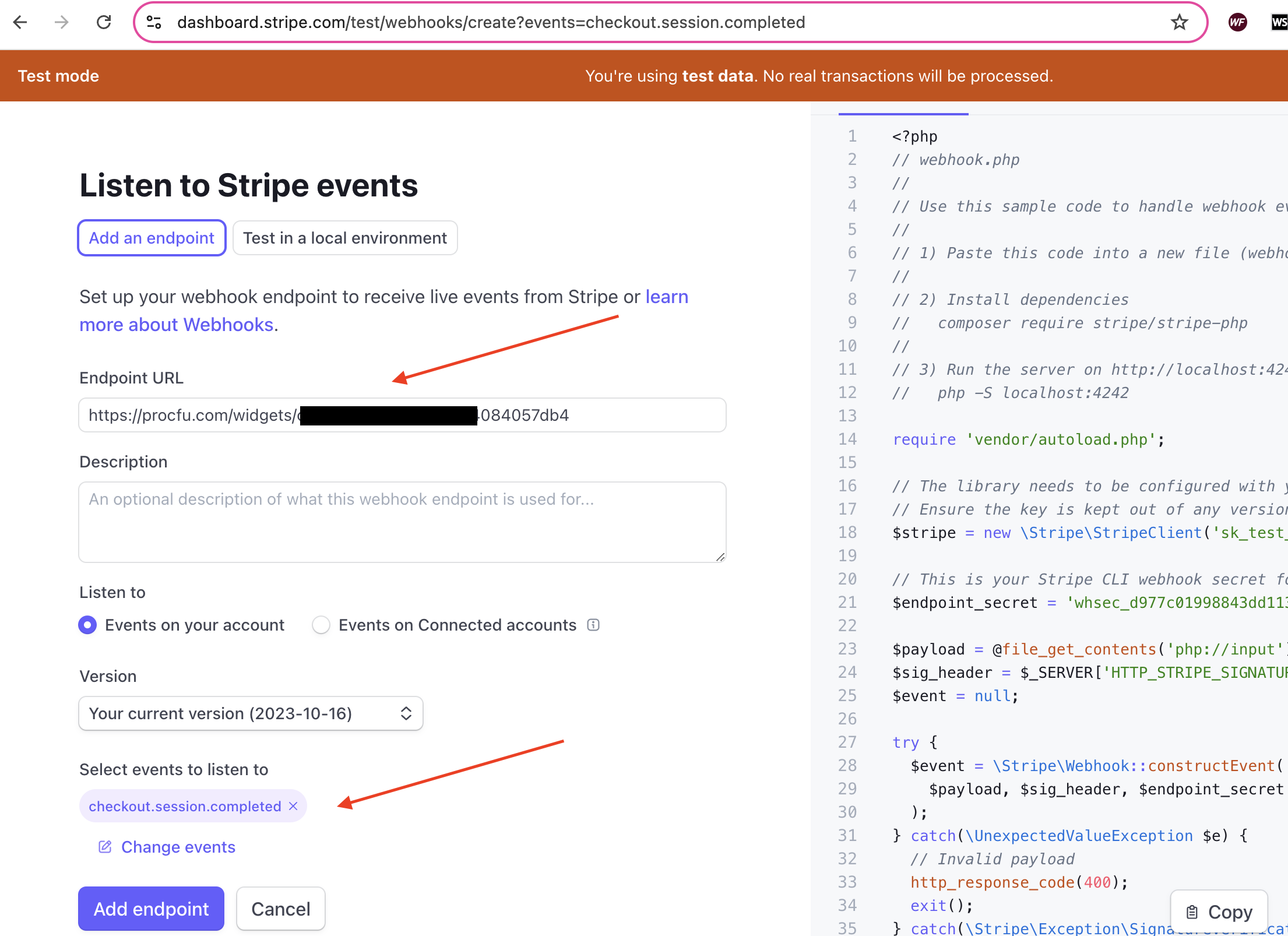Click Change events link
This screenshot has width=1288, height=936.
(x=178, y=847)
